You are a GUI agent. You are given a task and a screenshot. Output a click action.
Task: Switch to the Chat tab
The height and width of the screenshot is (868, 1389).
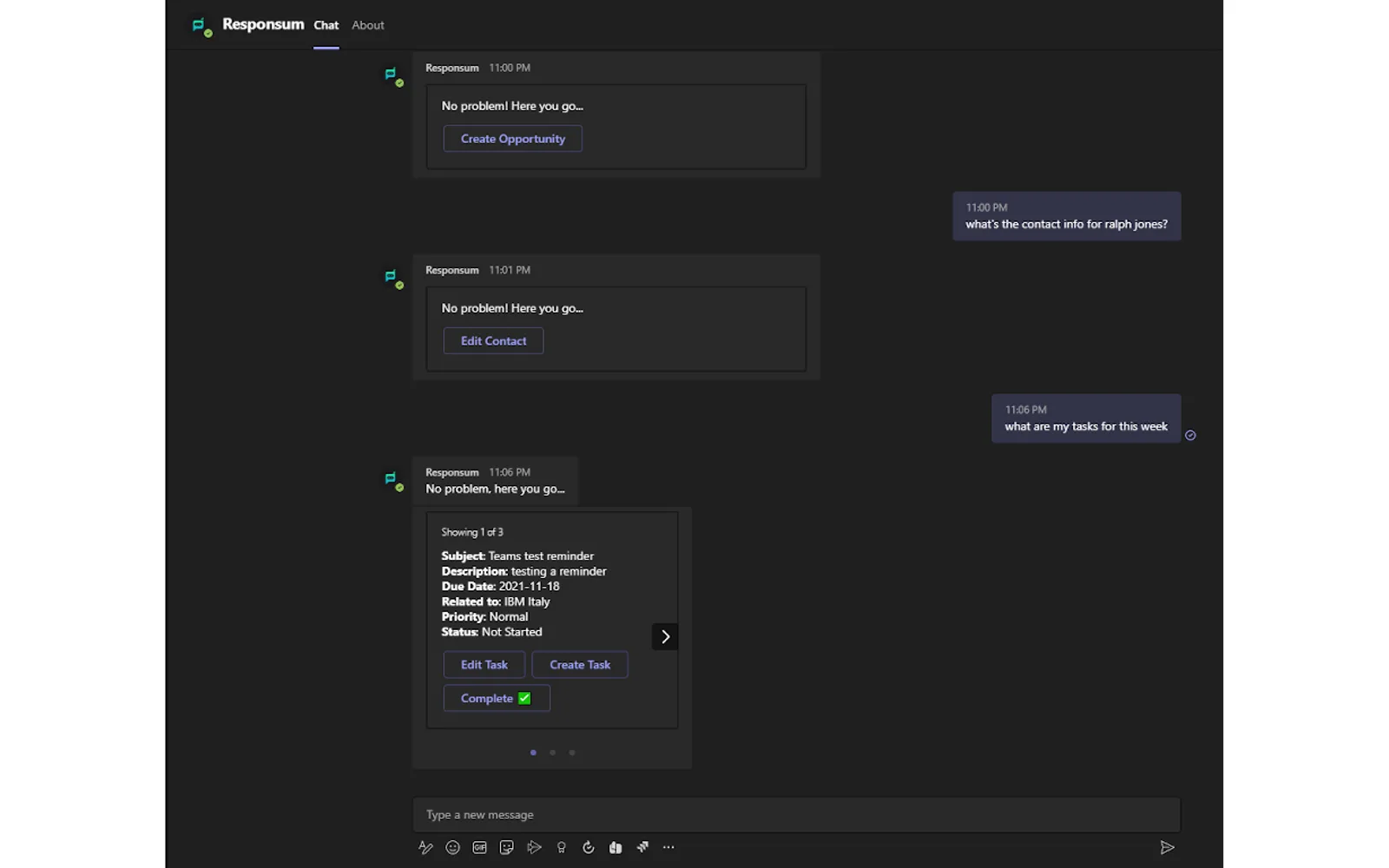tap(326, 26)
